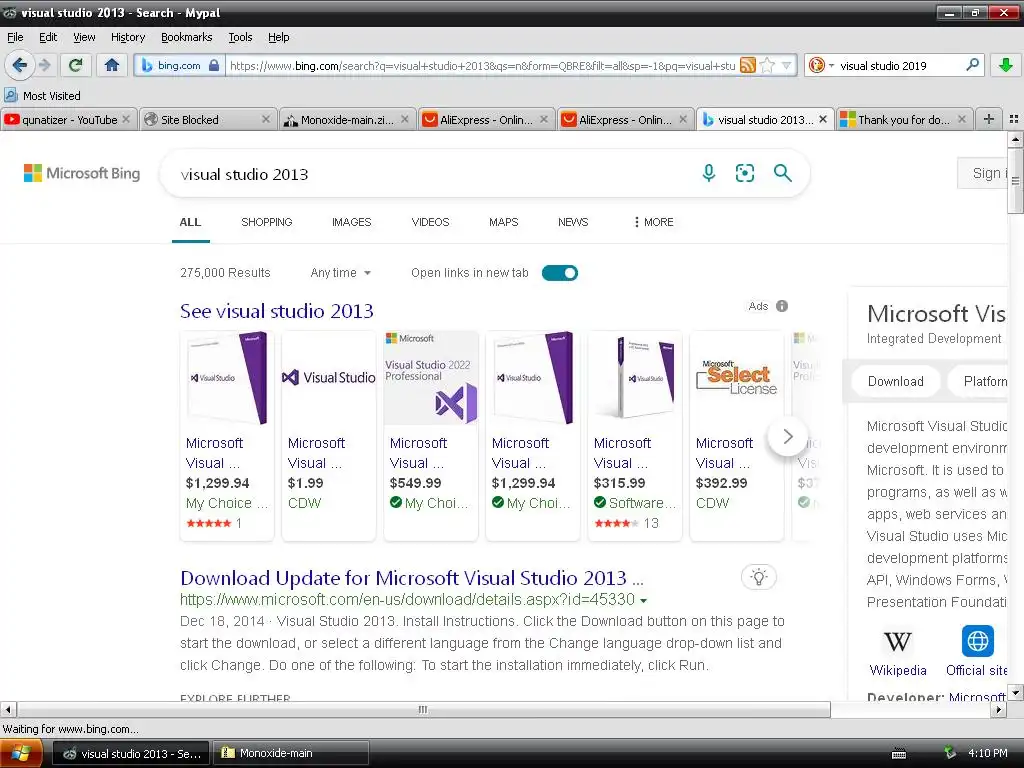Screen dimensions: 1024x768
Task: Click the forward navigation arrow
Action: (44, 65)
